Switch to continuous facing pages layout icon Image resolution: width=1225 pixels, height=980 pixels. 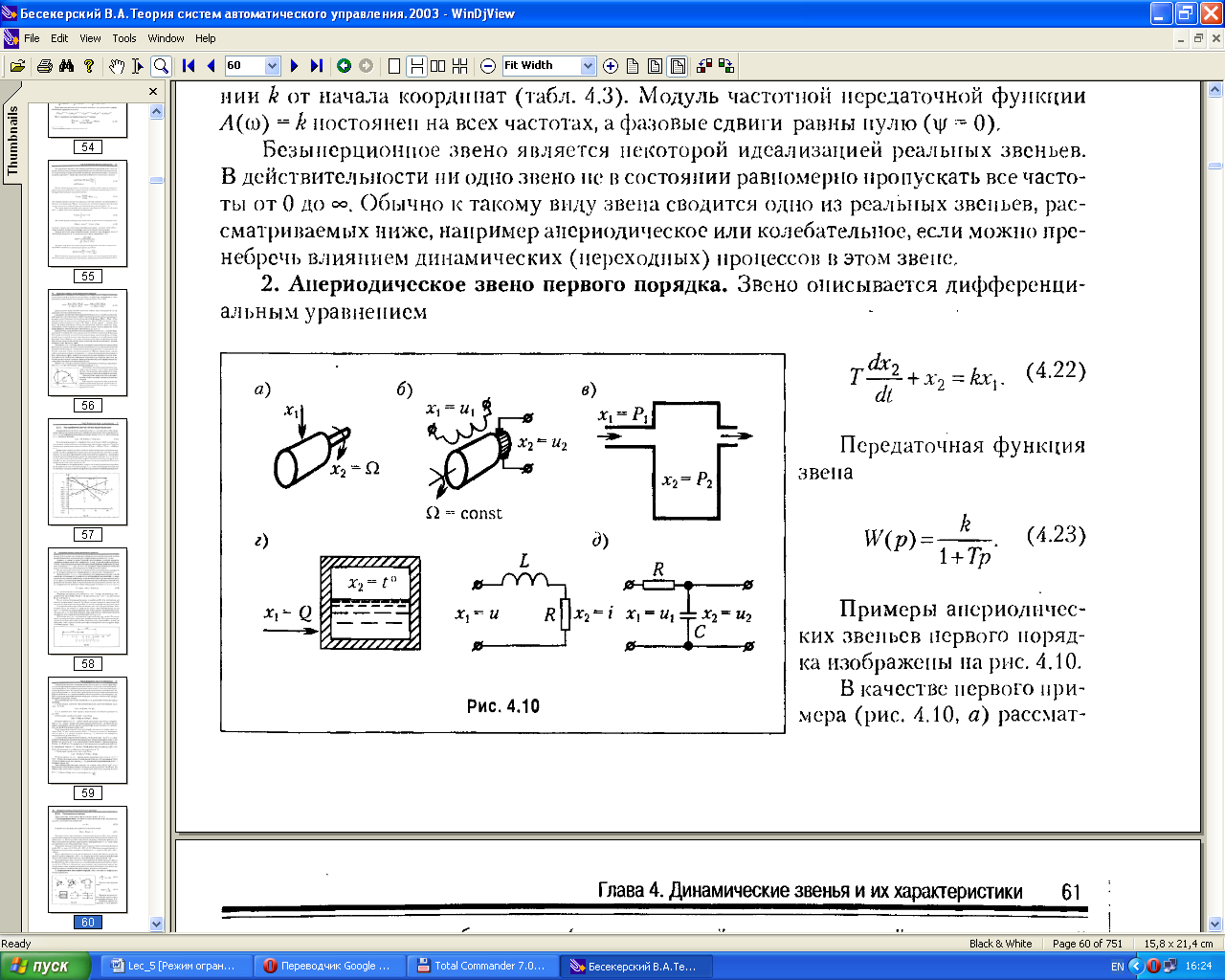coord(460,66)
